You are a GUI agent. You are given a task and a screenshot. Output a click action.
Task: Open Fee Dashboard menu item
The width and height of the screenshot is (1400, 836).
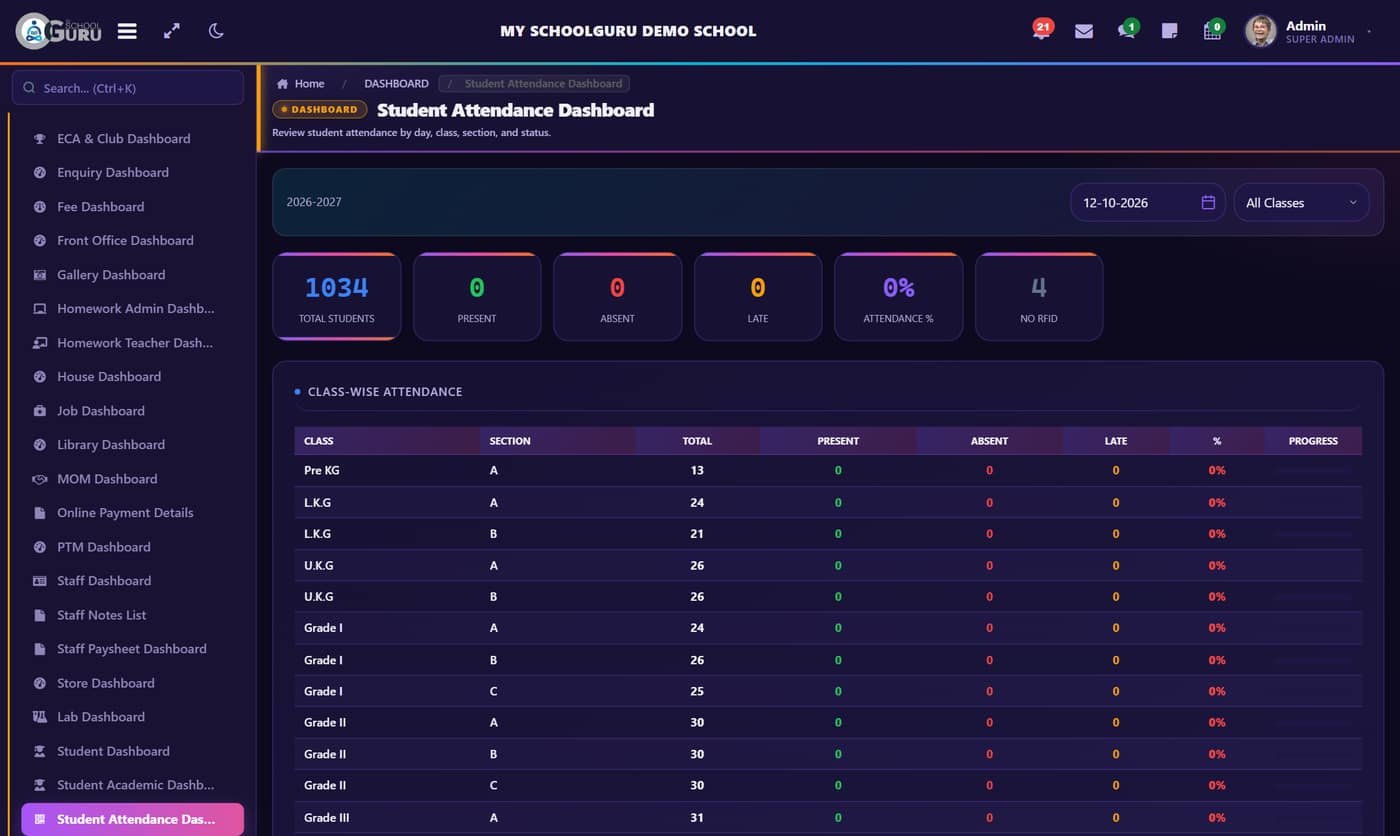(x=132, y=207)
